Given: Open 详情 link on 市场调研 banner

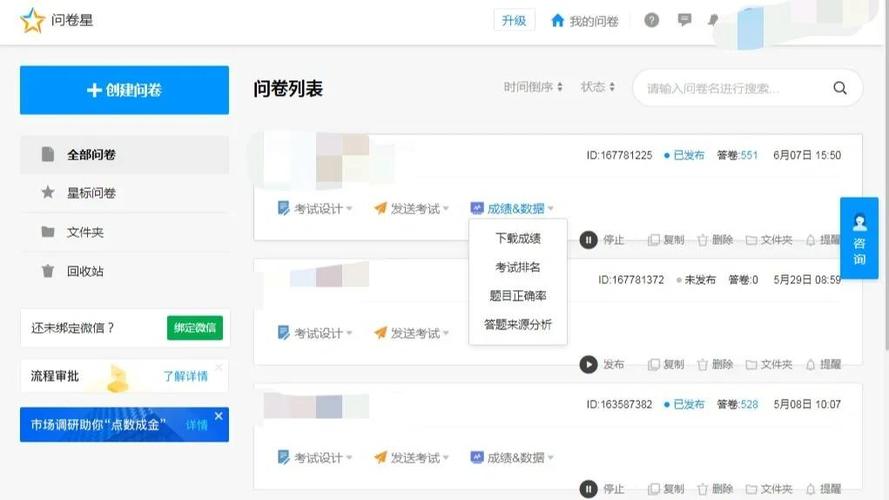Looking at the screenshot, I should click(x=196, y=425).
